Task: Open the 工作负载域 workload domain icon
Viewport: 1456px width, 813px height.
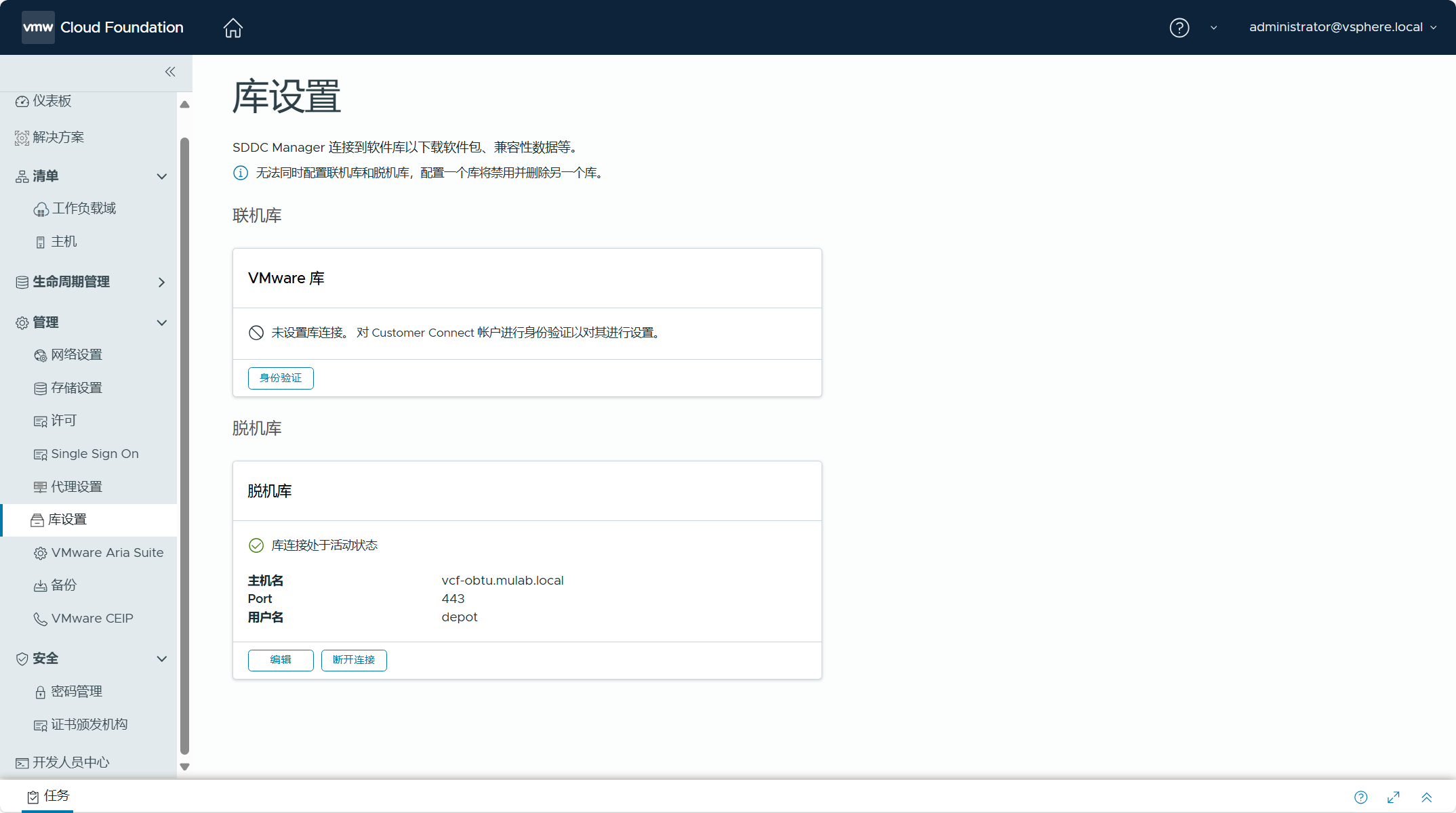Action: pos(41,209)
